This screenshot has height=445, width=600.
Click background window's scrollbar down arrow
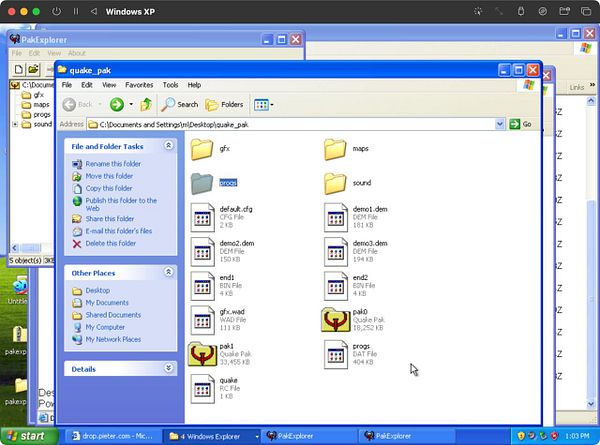(x=591, y=404)
